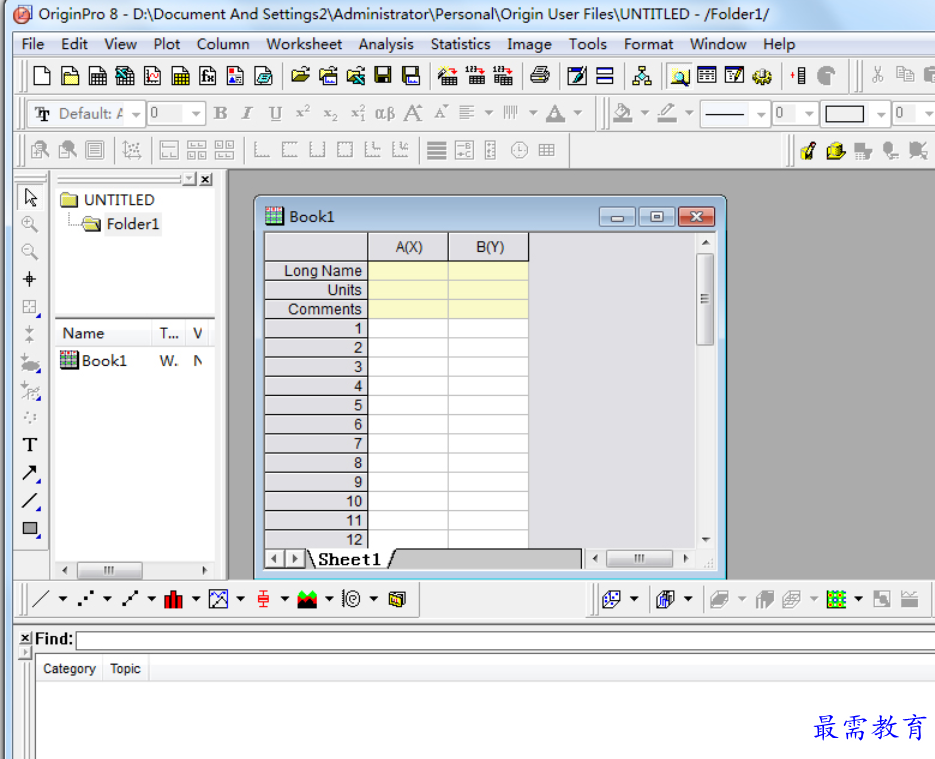The height and width of the screenshot is (759, 935).
Task: Open the font size dropdown
Action: (x=196, y=114)
